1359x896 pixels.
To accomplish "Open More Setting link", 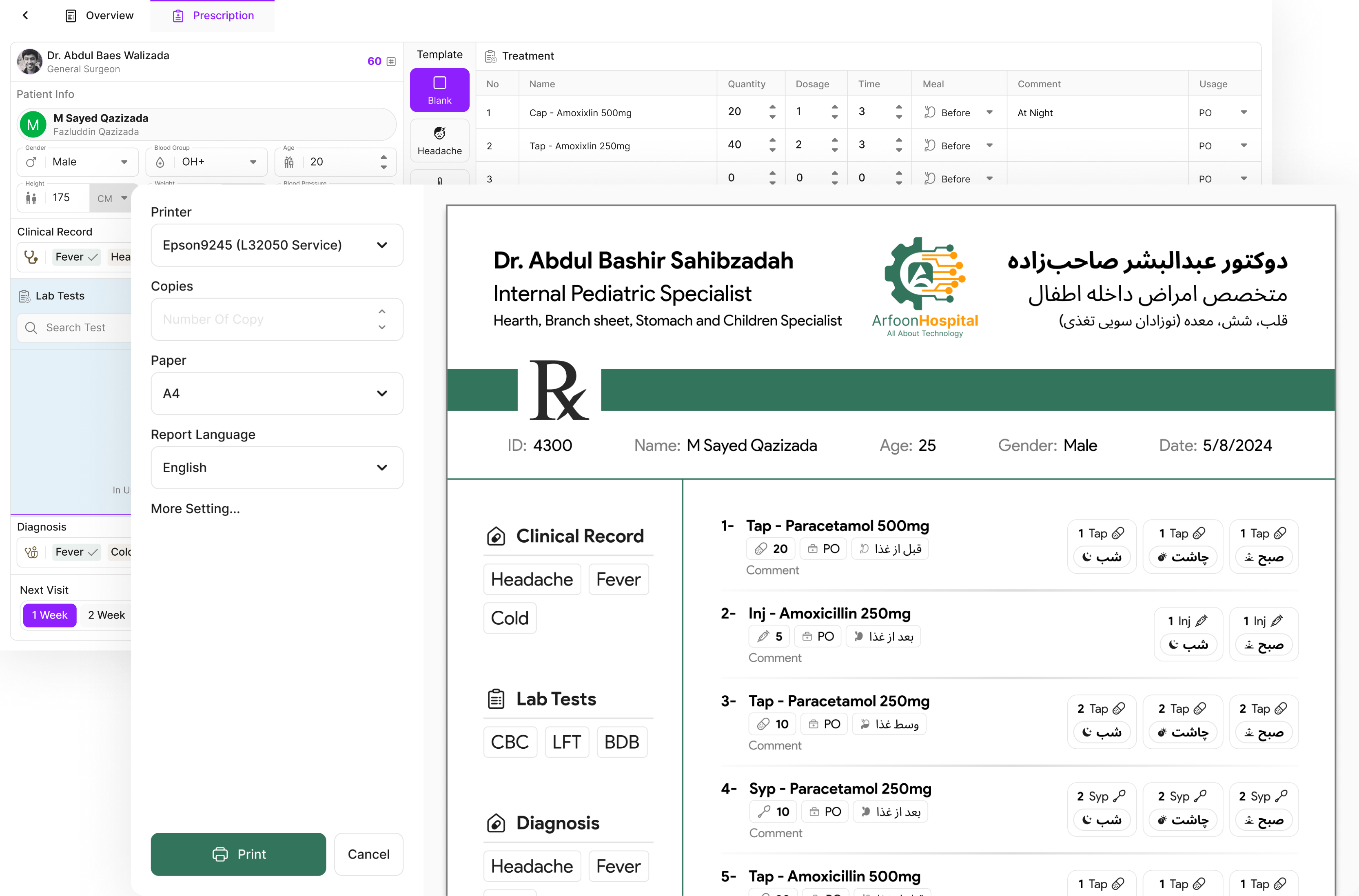I will pos(195,508).
